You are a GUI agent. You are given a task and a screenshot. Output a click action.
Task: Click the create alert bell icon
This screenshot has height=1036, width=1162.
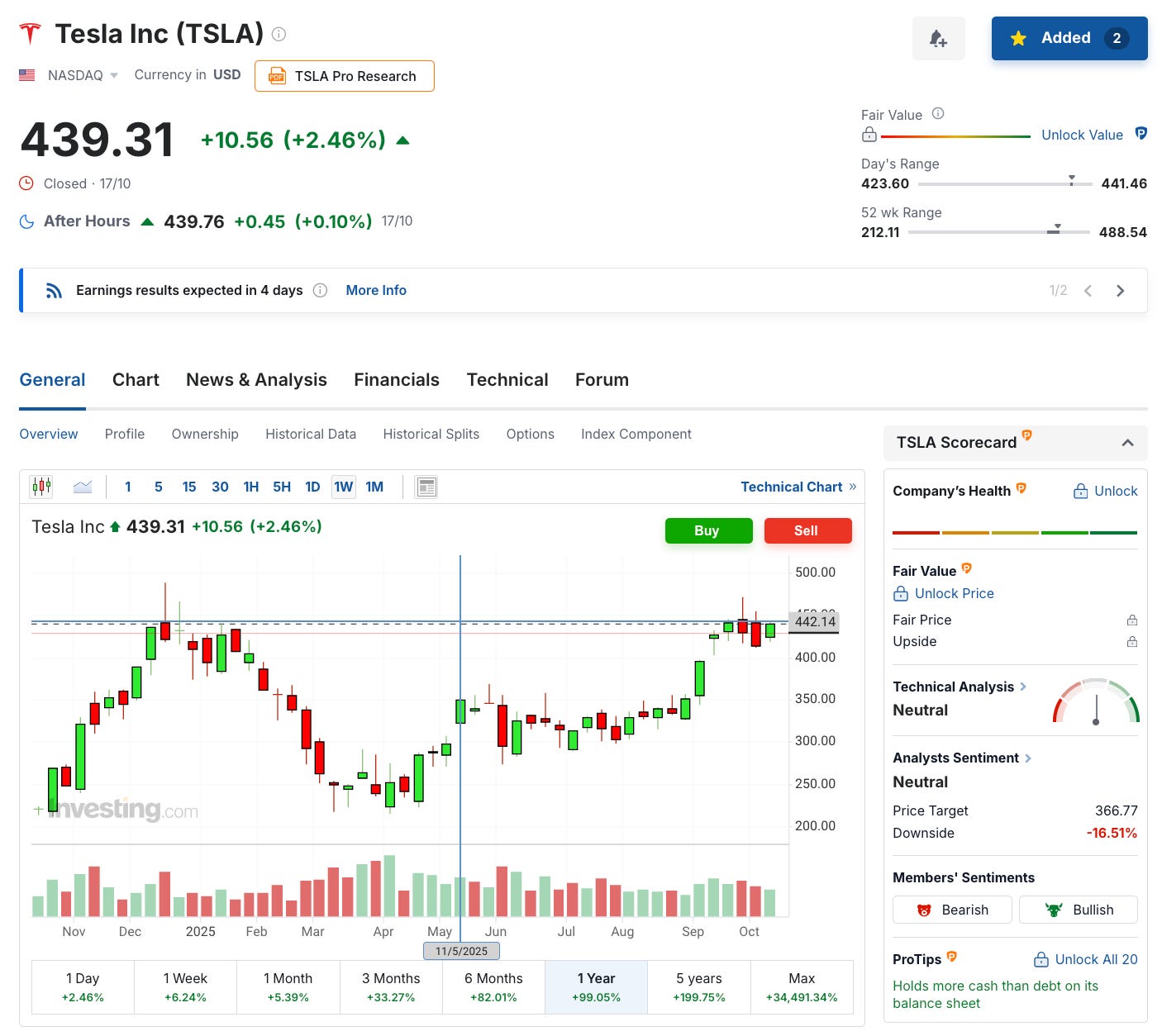[x=938, y=38]
